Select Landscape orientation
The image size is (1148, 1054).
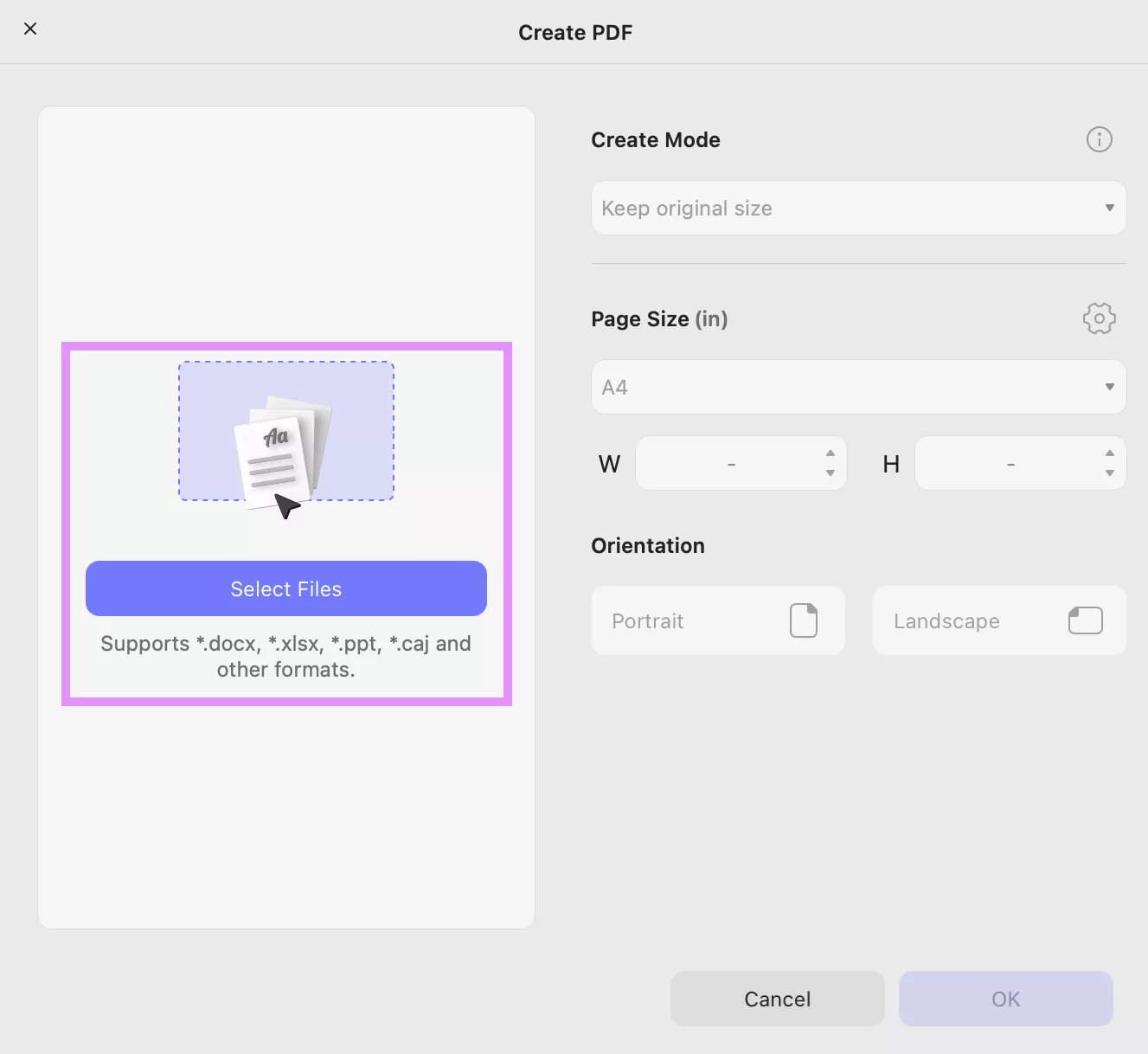[999, 620]
